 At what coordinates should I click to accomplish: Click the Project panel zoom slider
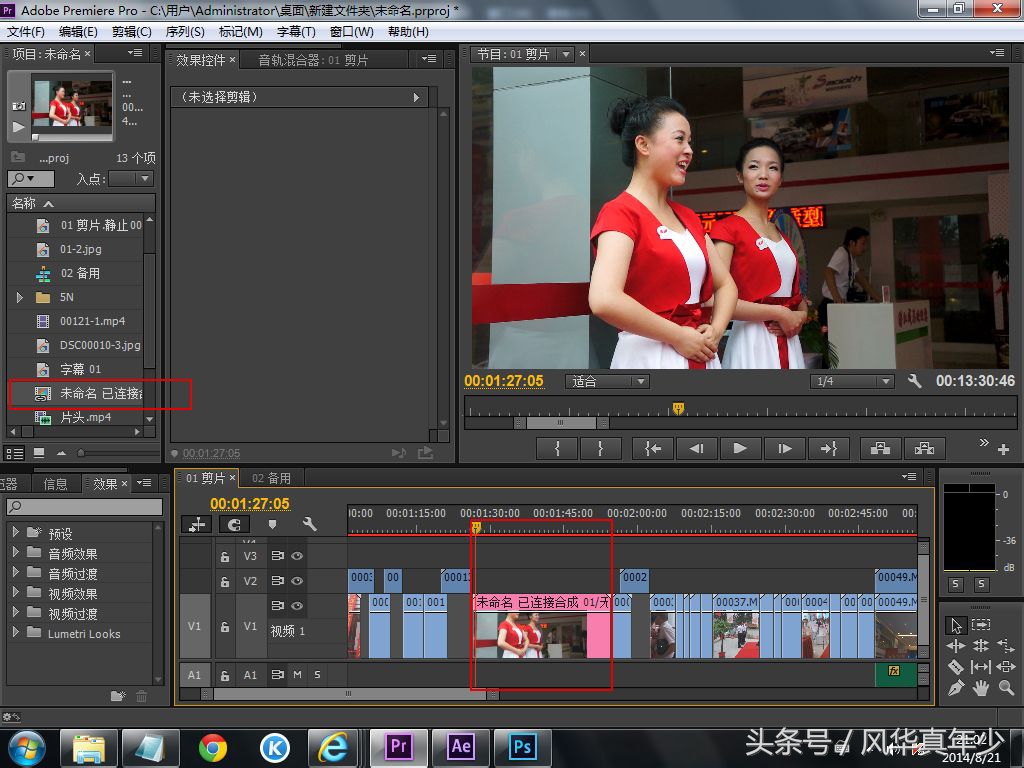click(82, 453)
